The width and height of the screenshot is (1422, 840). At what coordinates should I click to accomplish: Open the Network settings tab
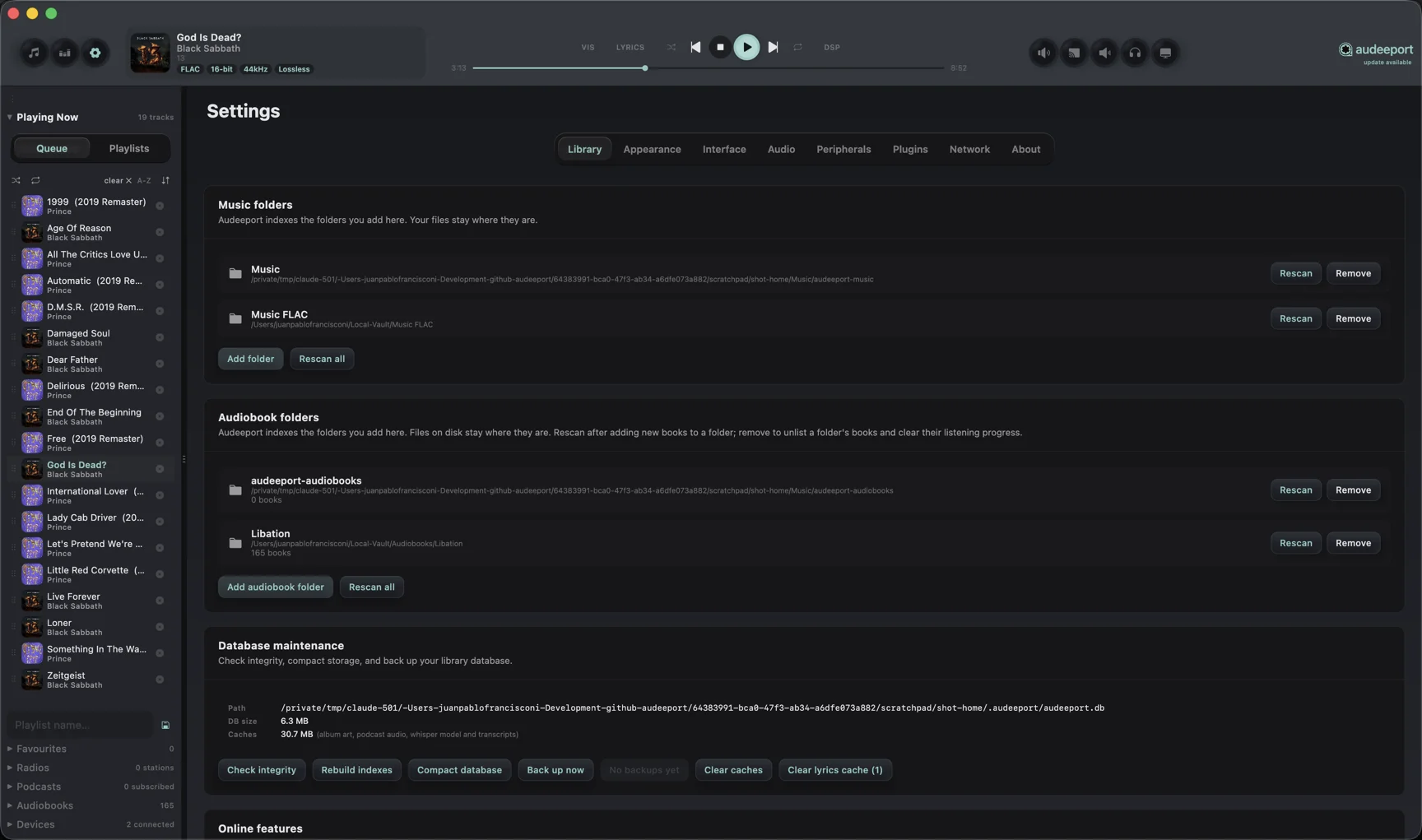(969, 149)
